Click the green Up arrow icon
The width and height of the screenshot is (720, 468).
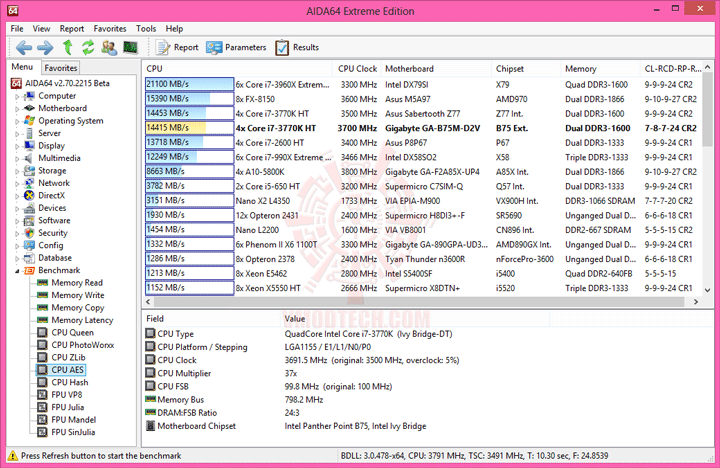(68, 47)
